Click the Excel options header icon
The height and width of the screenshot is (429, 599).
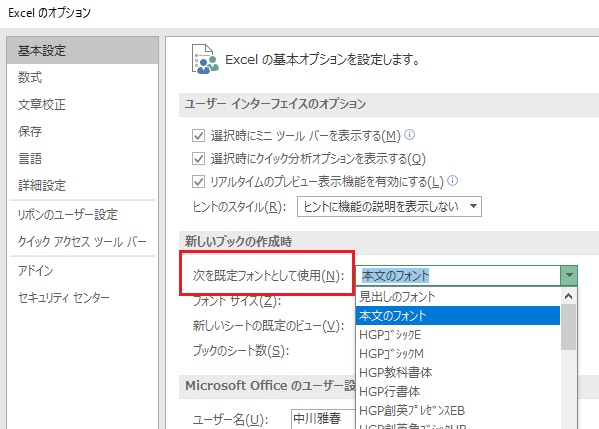pyautogui.click(x=205, y=59)
